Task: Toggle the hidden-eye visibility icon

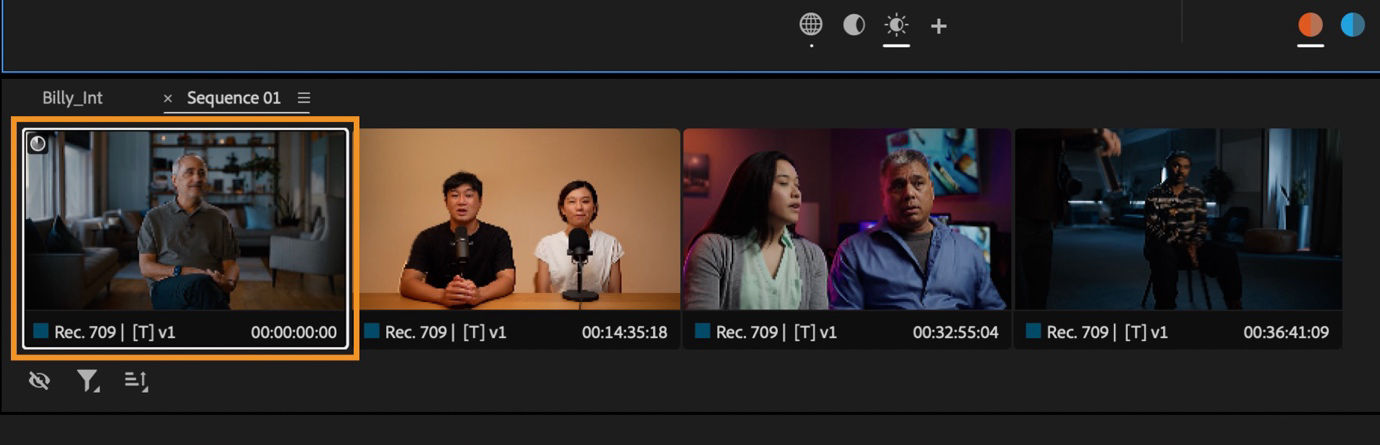Action: tap(39, 380)
